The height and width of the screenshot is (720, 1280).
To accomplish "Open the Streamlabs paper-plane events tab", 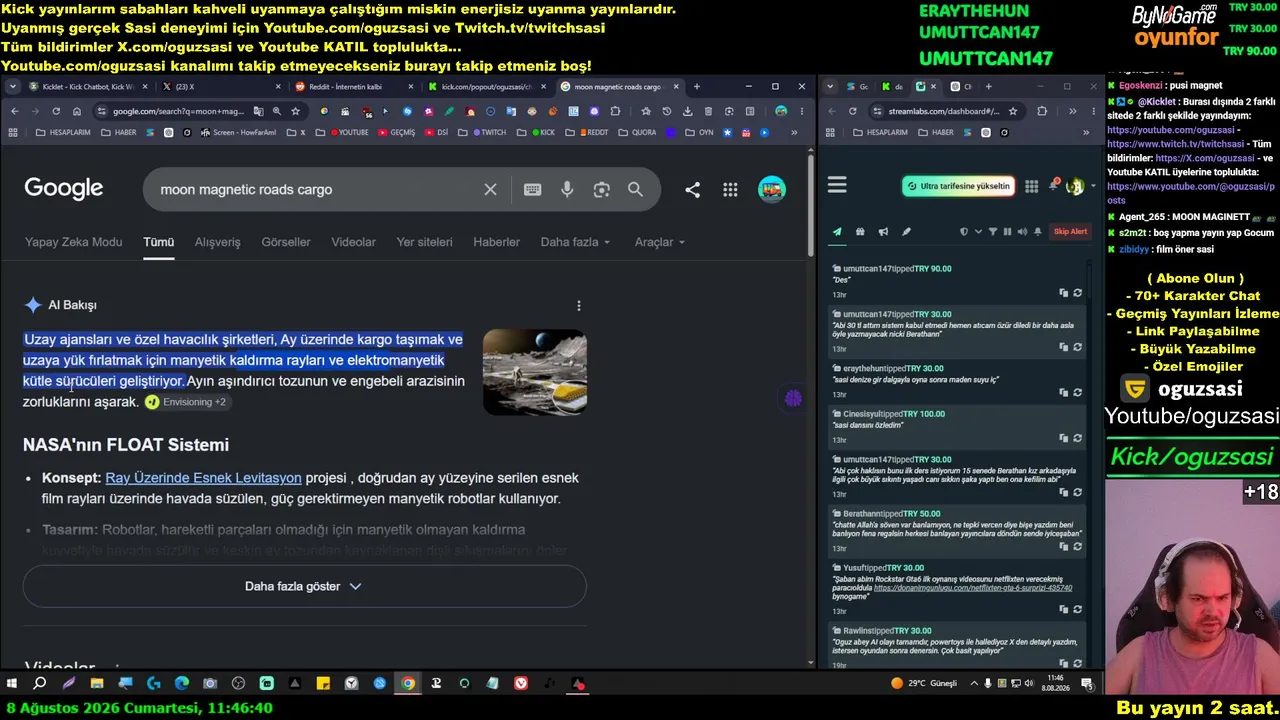I will [x=837, y=232].
